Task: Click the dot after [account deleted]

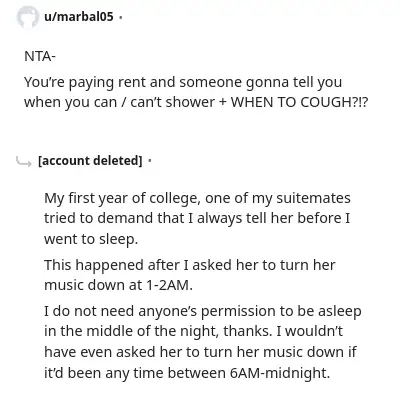Action: tap(149, 161)
